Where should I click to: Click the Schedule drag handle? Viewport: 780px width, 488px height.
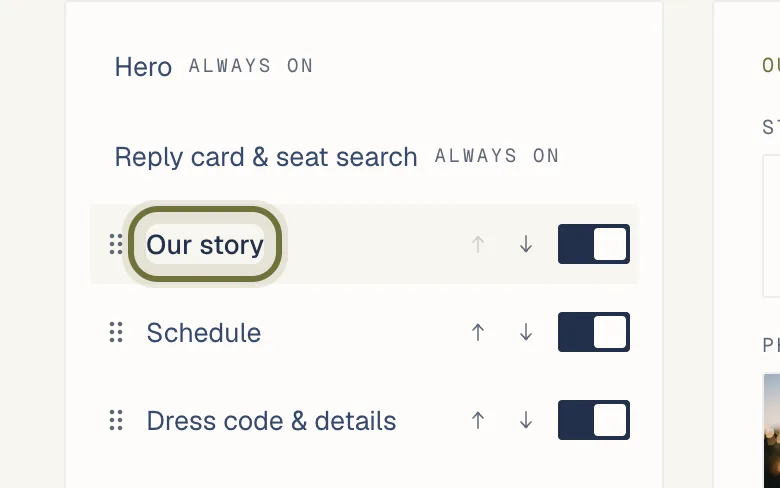pyautogui.click(x=116, y=332)
